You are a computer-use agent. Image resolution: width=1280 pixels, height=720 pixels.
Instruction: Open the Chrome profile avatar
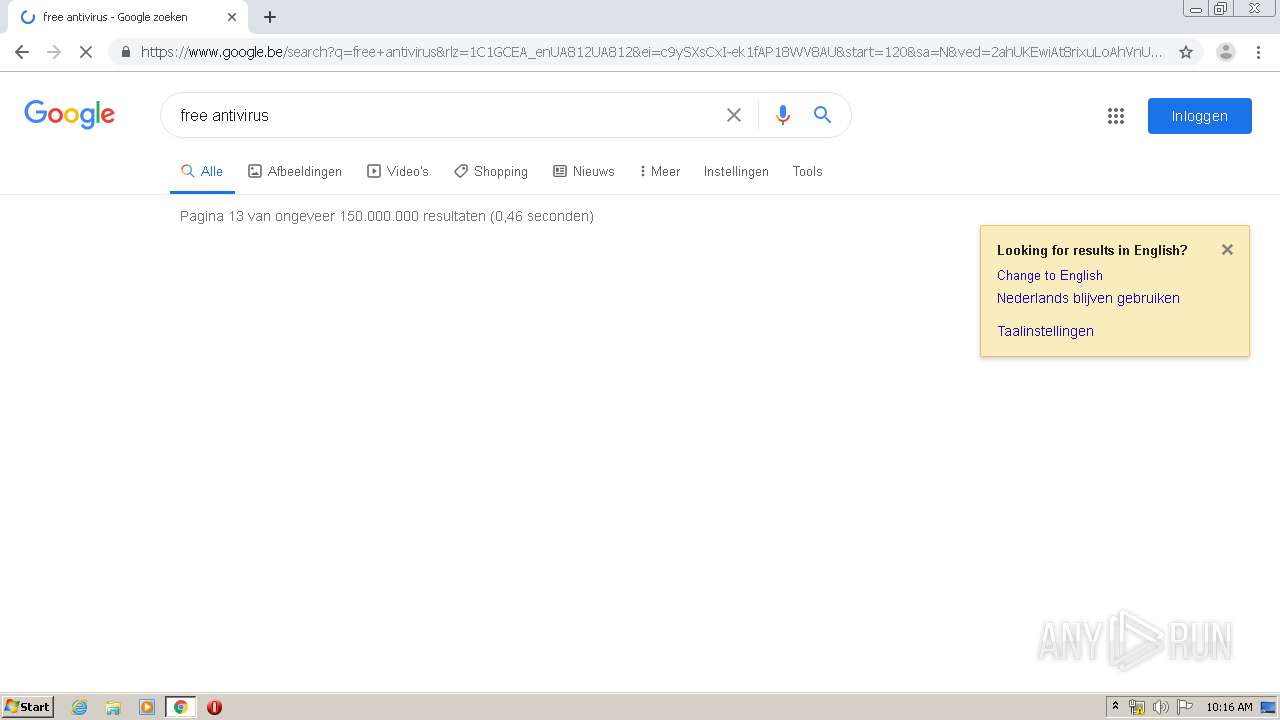[1225, 52]
